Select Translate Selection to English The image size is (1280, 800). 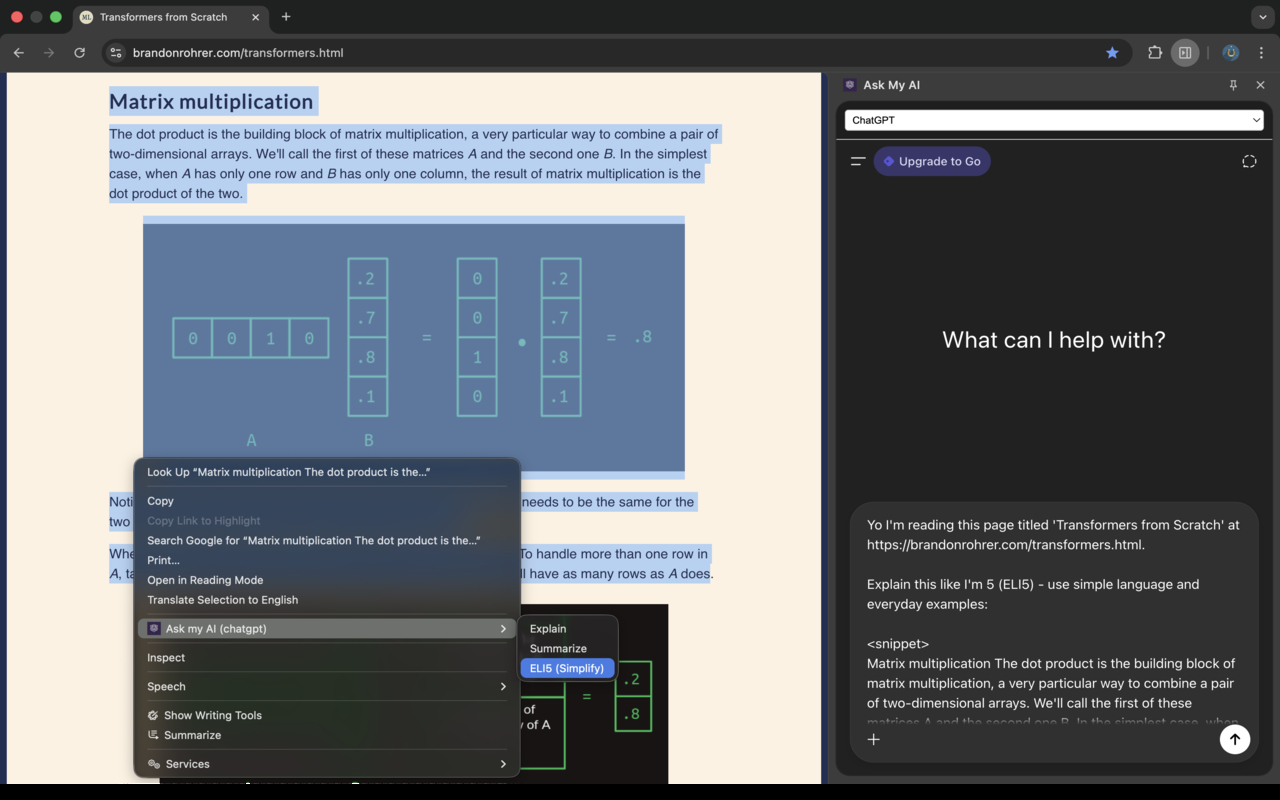tap(327, 600)
